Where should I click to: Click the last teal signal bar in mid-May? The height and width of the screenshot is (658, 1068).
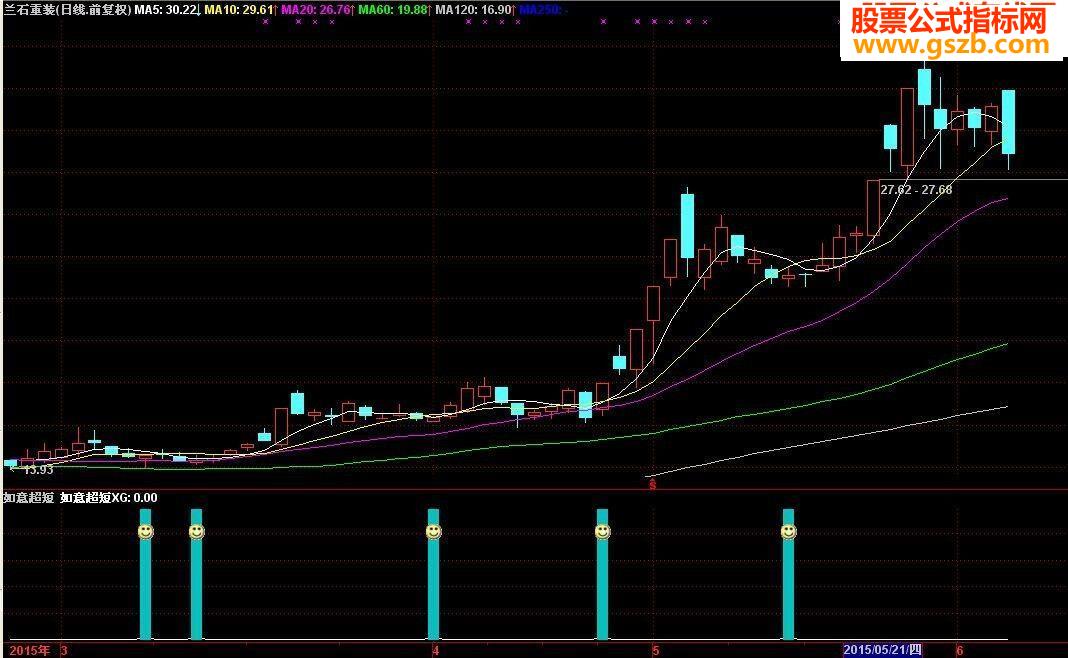tap(788, 574)
